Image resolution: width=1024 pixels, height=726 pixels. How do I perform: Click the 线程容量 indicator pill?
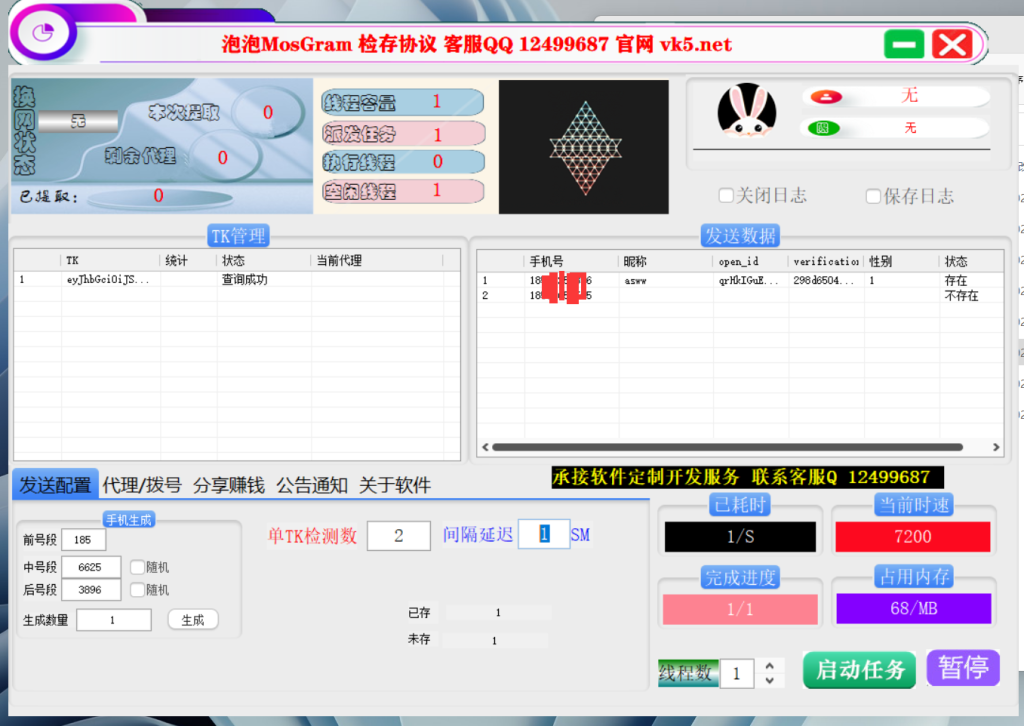click(x=403, y=103)
